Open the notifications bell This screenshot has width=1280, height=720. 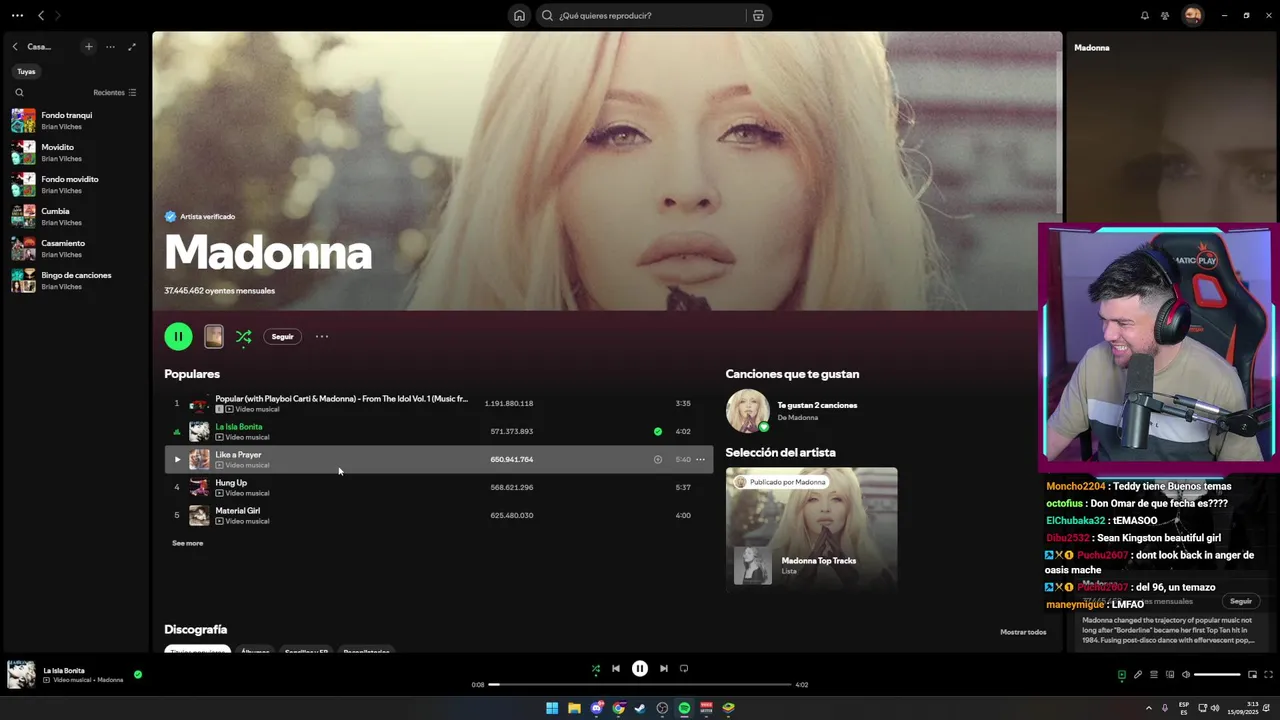pos(1144,15)
